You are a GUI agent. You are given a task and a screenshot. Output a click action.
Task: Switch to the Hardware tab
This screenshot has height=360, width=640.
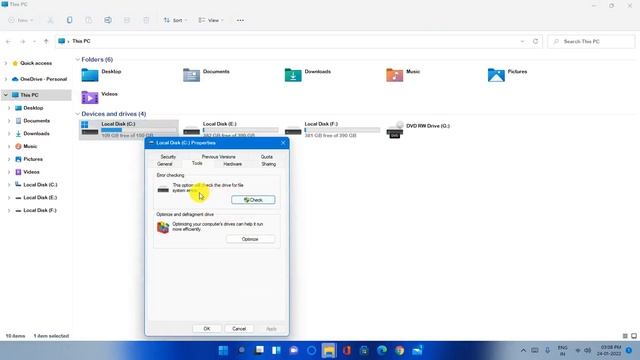[x=233, y=164]
